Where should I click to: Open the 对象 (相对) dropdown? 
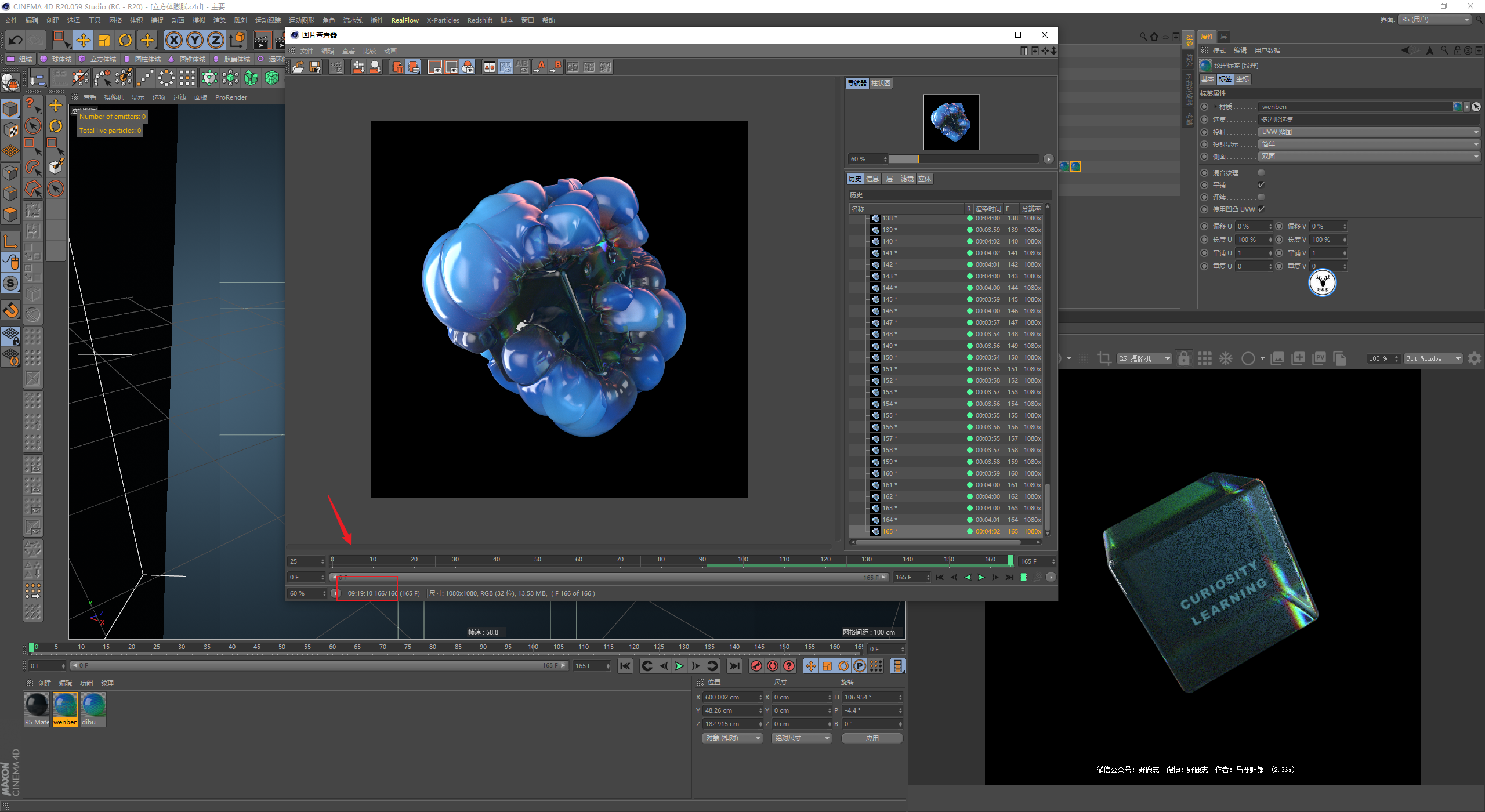(732, 738)
